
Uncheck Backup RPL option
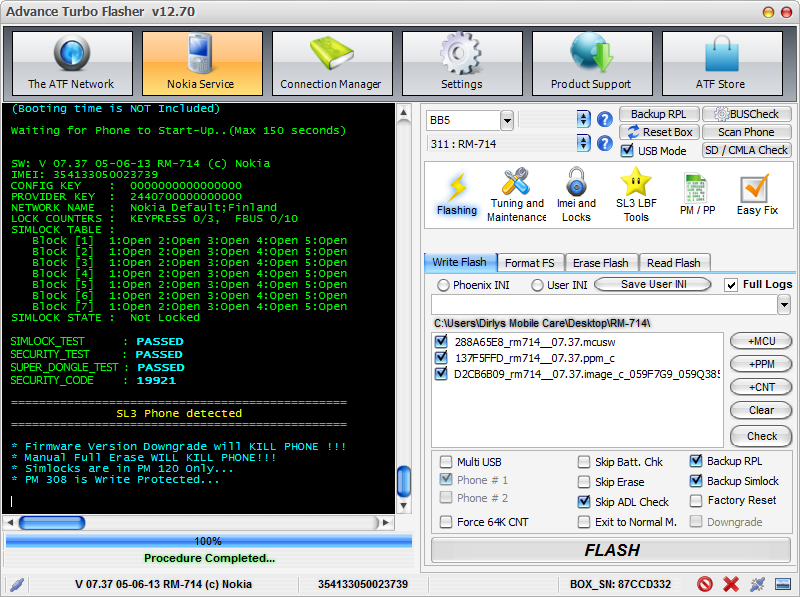tap(696, 461)
